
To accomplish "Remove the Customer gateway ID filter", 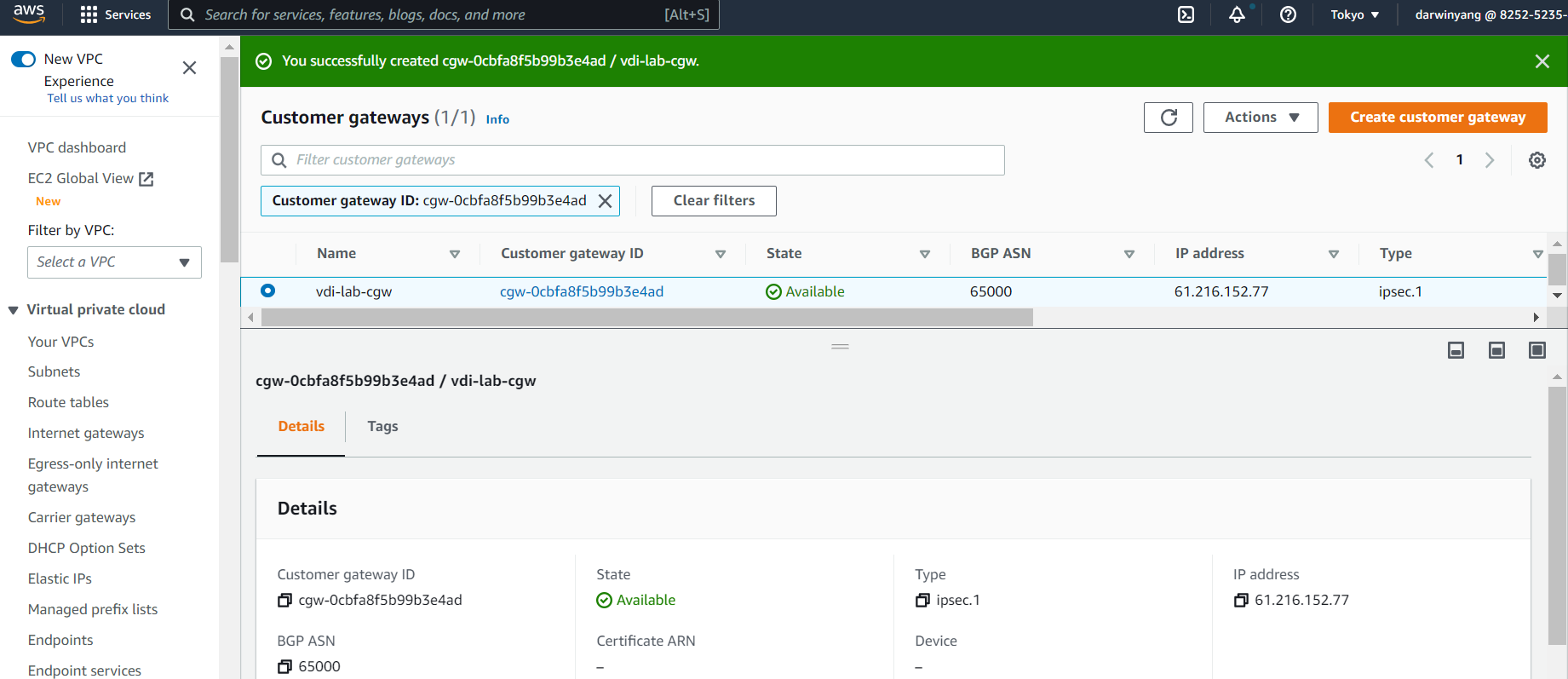I will pos(605,201).
